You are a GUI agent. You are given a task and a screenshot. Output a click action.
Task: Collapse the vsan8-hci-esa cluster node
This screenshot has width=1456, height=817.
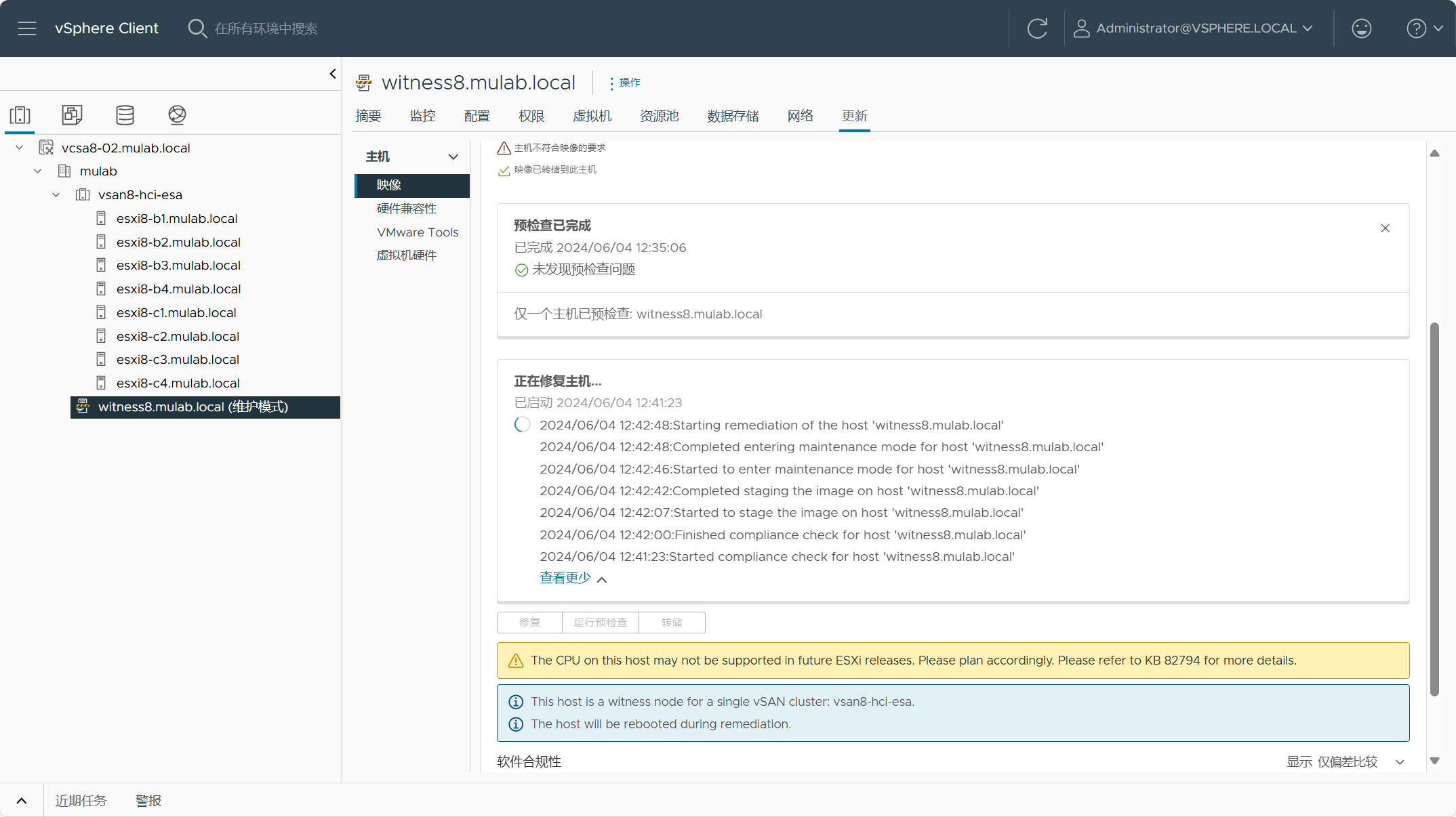tap(56, 195)
